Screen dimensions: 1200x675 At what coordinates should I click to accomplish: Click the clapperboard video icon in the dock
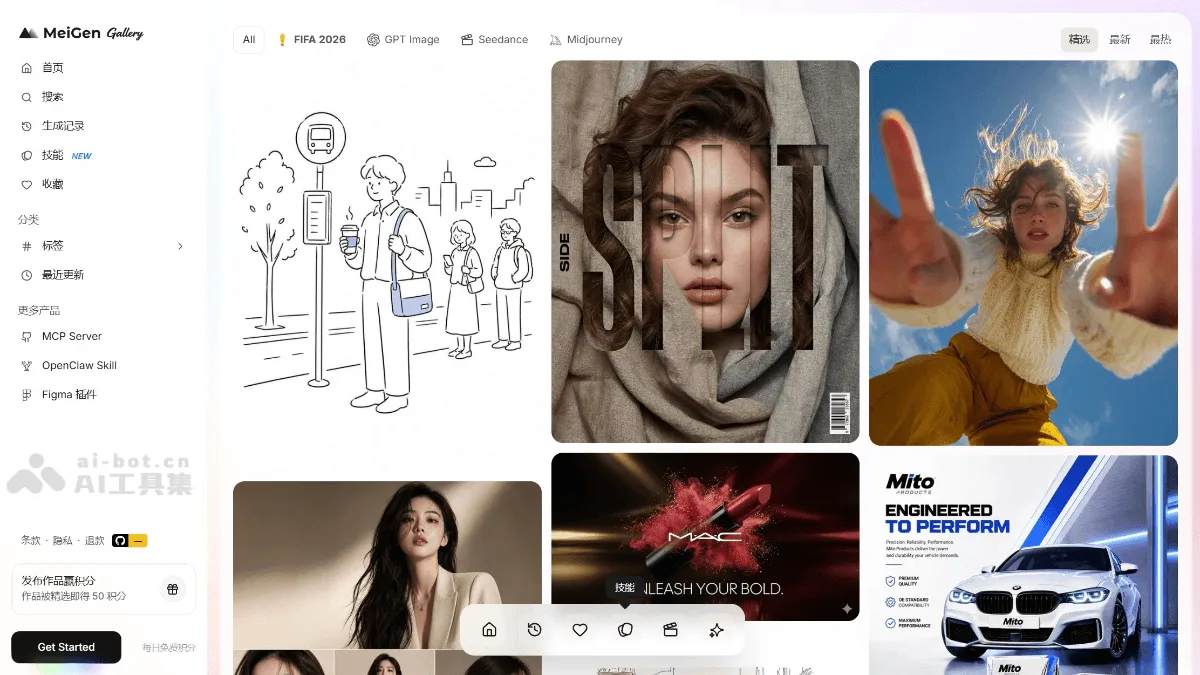point(671,630)
